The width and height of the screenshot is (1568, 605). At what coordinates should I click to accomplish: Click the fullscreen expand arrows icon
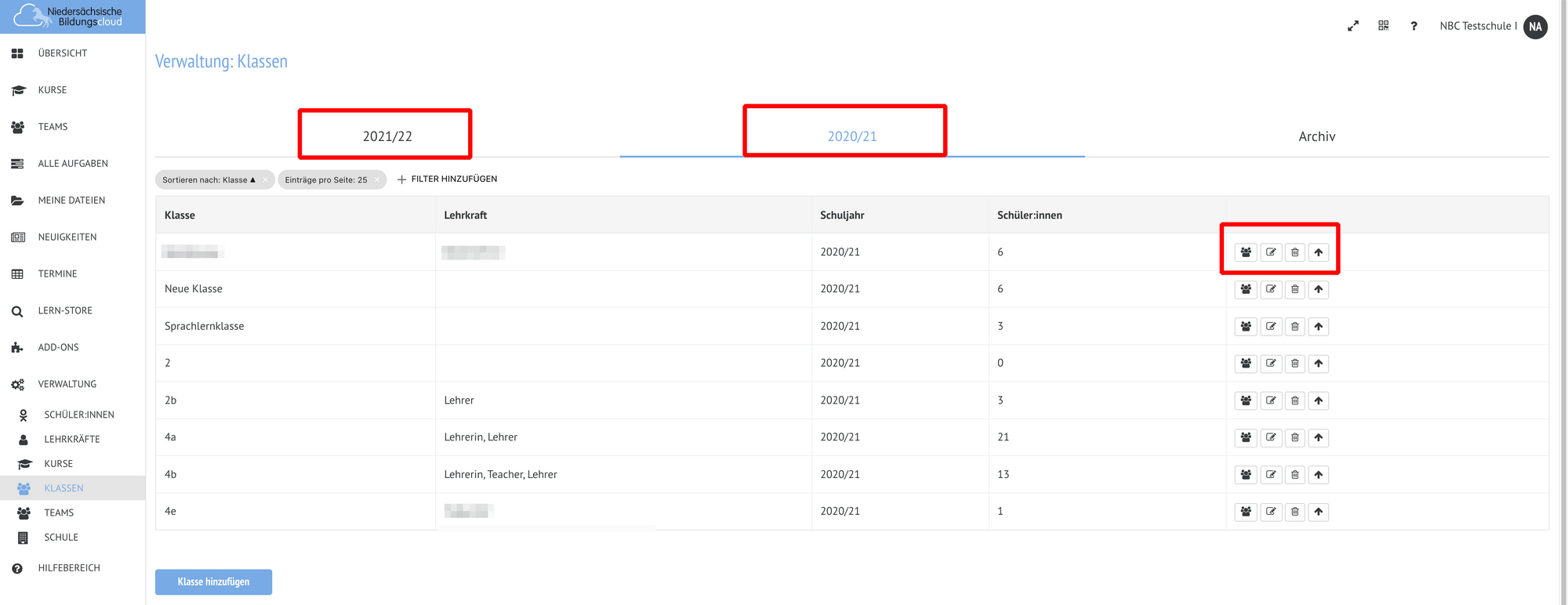[1353, 26]
